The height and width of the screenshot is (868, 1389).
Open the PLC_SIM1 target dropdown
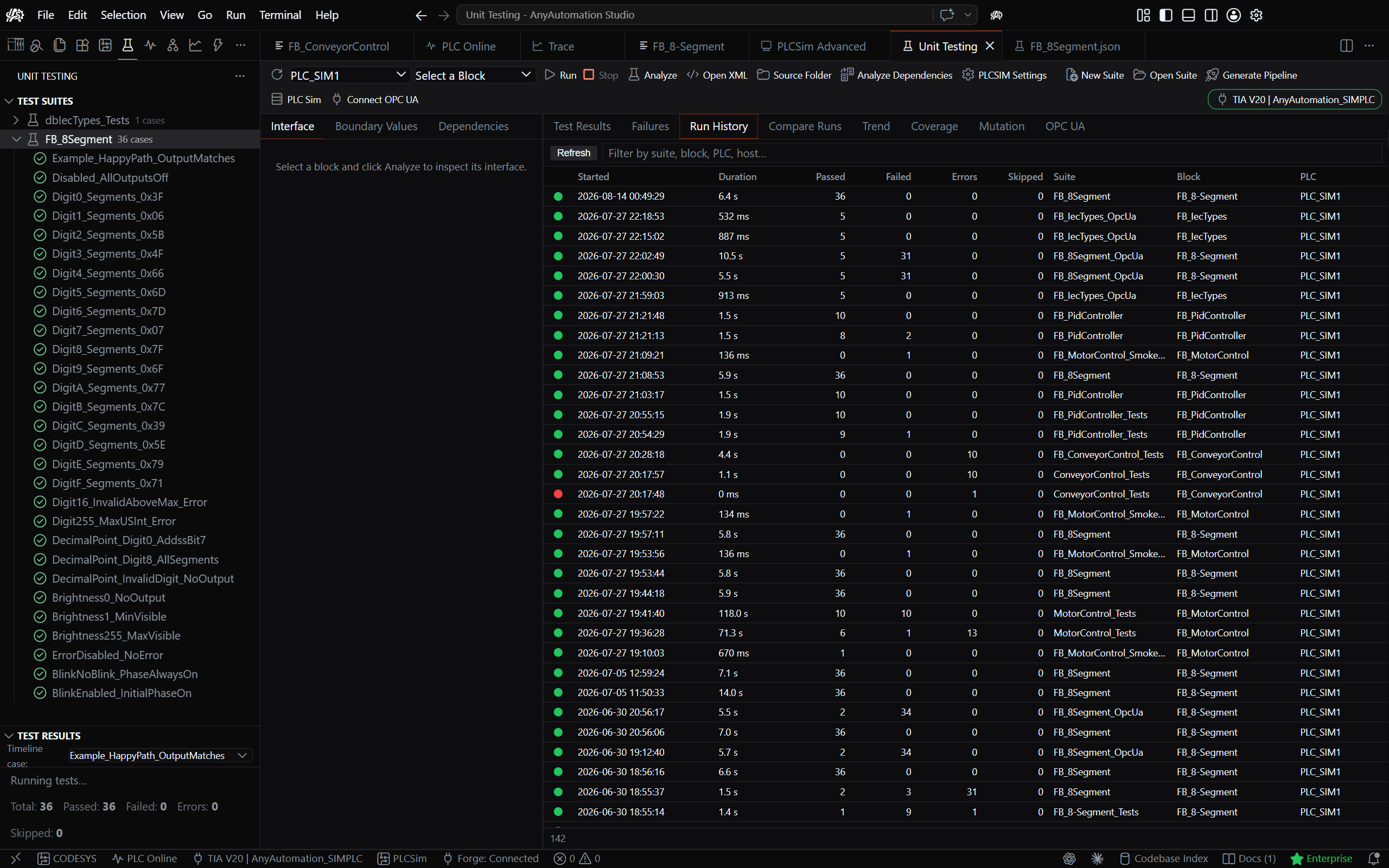coord(348,75)
